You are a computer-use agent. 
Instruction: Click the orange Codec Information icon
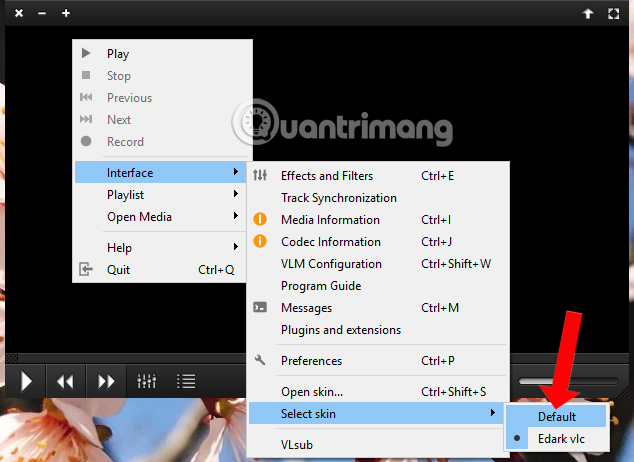(260, 241)
